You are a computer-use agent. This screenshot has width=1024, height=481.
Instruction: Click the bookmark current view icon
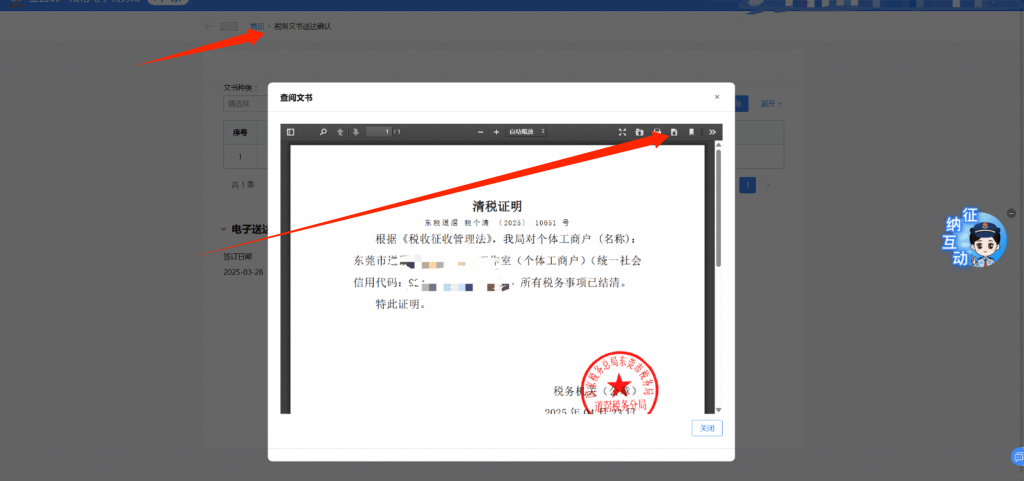click(691, 132)
